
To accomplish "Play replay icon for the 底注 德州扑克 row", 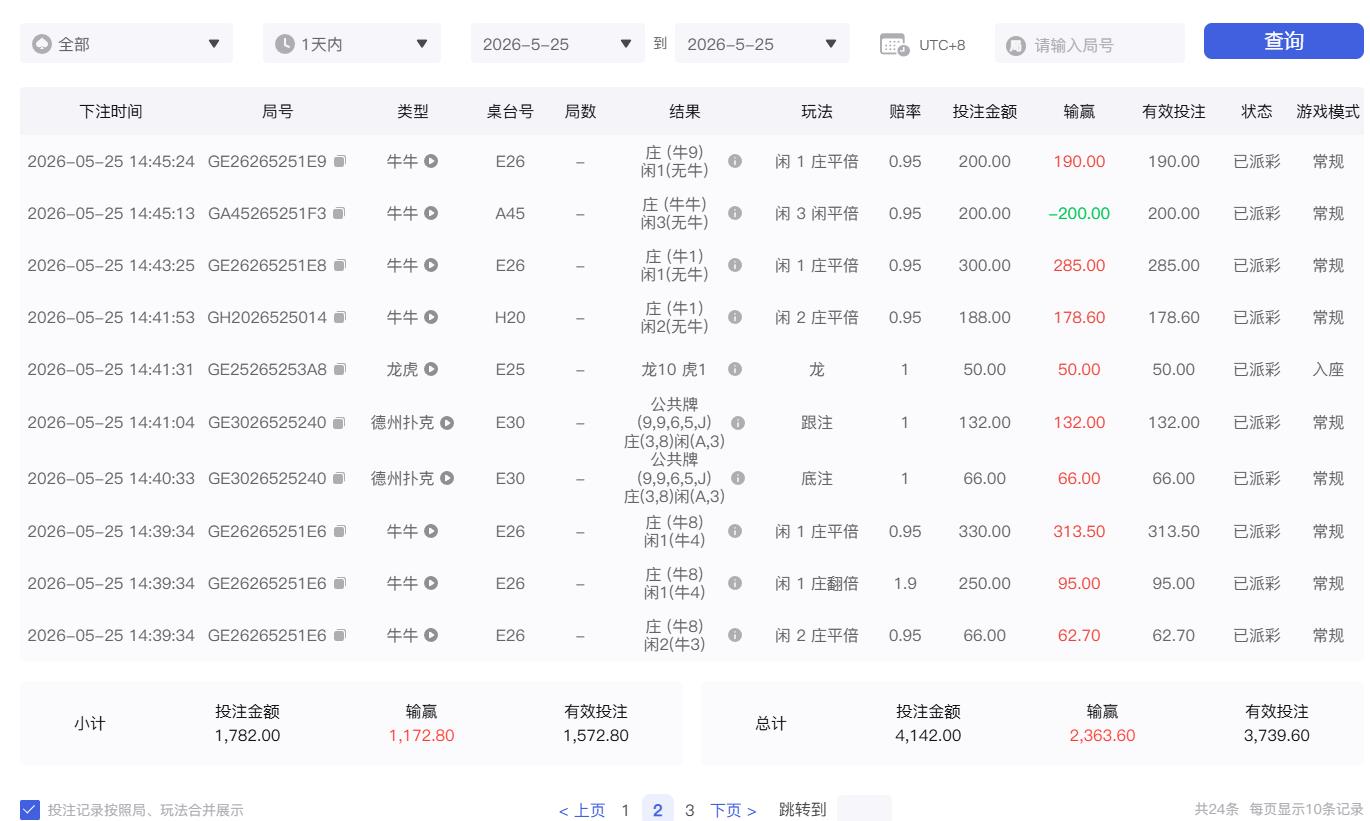I will [447, 478].
